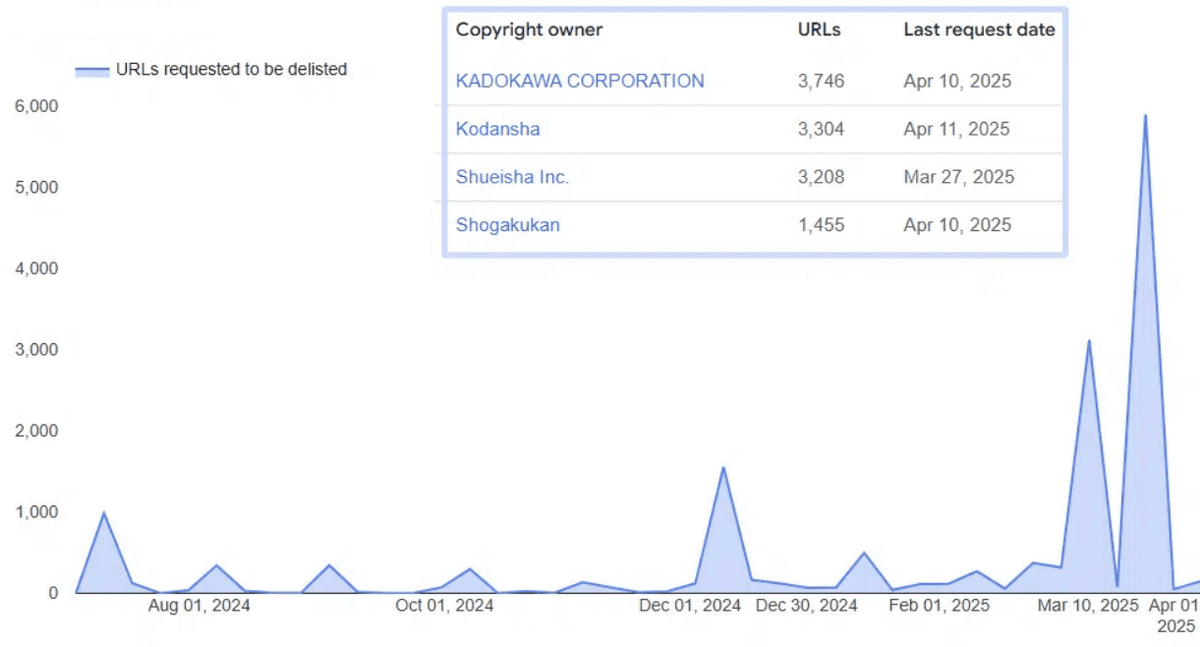Click the 'URLs requested to be delisted' legend label

tap(231, 69)
